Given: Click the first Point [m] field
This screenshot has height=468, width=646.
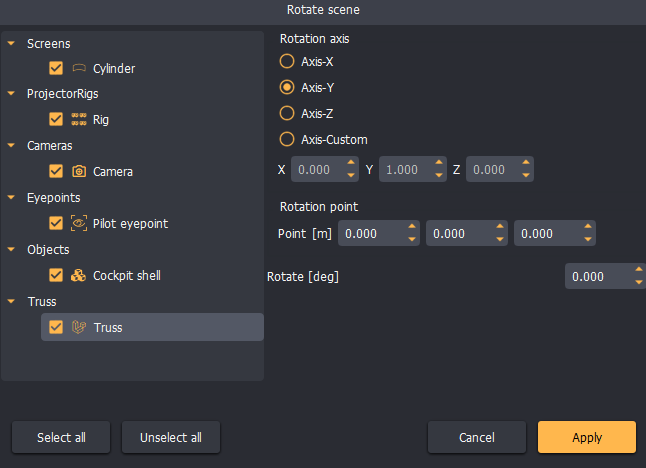Looking at the screenshot, I should click(379, 233).
